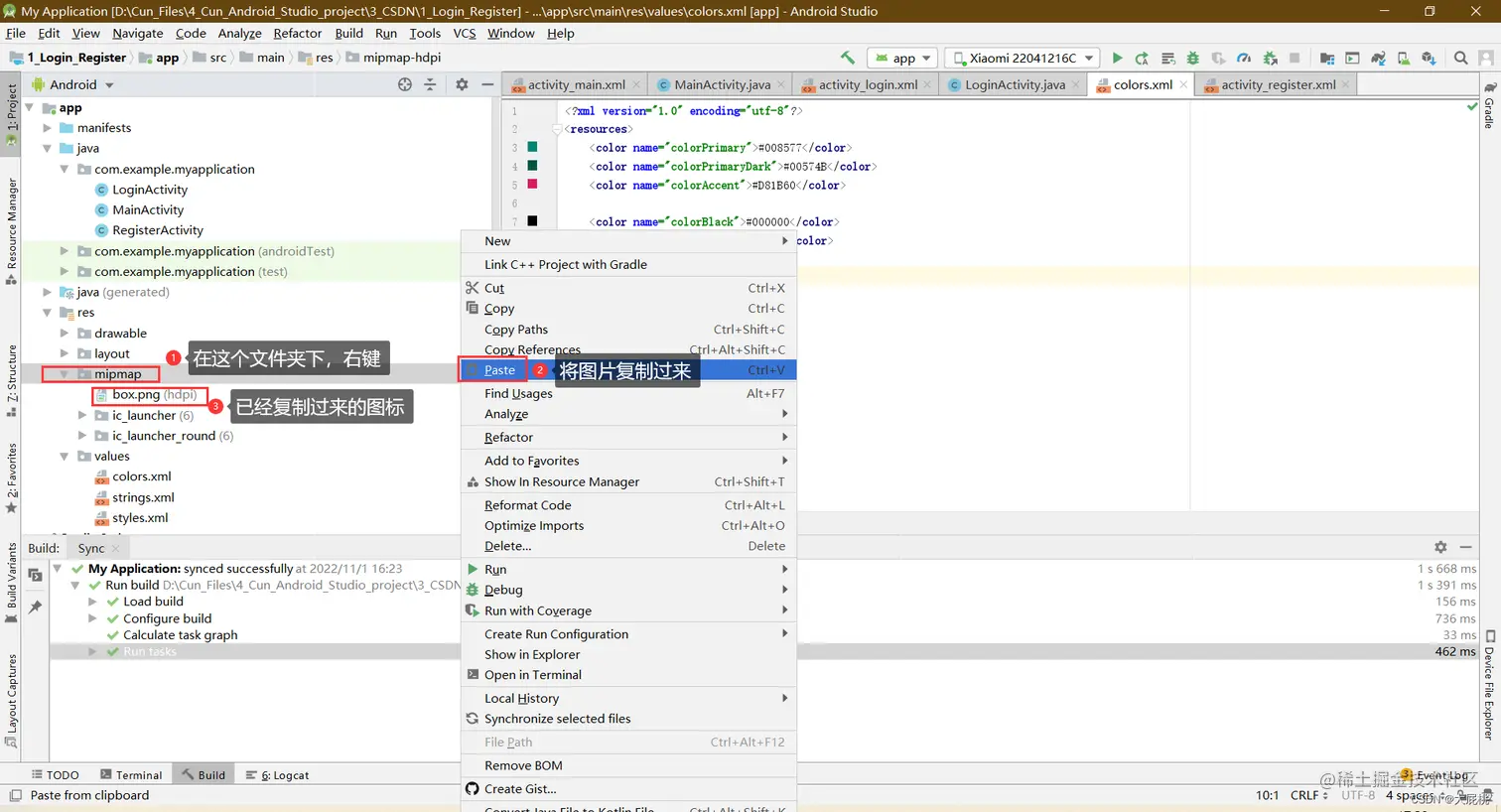The width and height of the screenshot is (1501, 812).
Task: Choose Paste from the context menu
Action: click(628, 370)
